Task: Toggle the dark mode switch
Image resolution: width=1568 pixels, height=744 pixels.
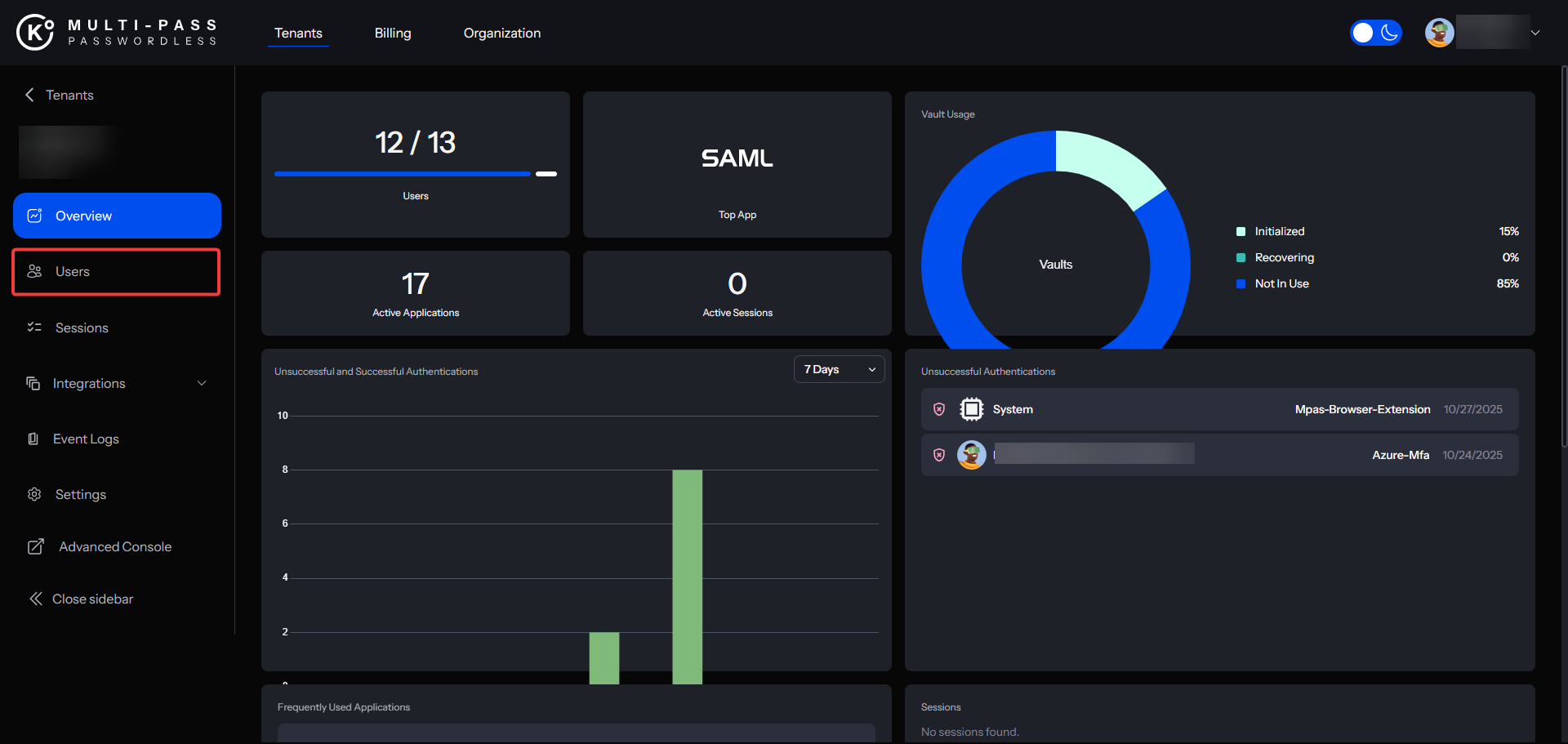Action: click(x=1375, y=33)
